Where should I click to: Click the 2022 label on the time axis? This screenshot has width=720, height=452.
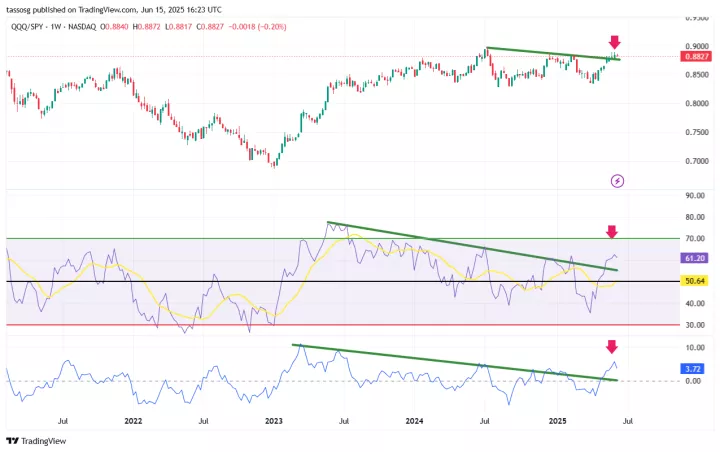(x=133, y=421)
